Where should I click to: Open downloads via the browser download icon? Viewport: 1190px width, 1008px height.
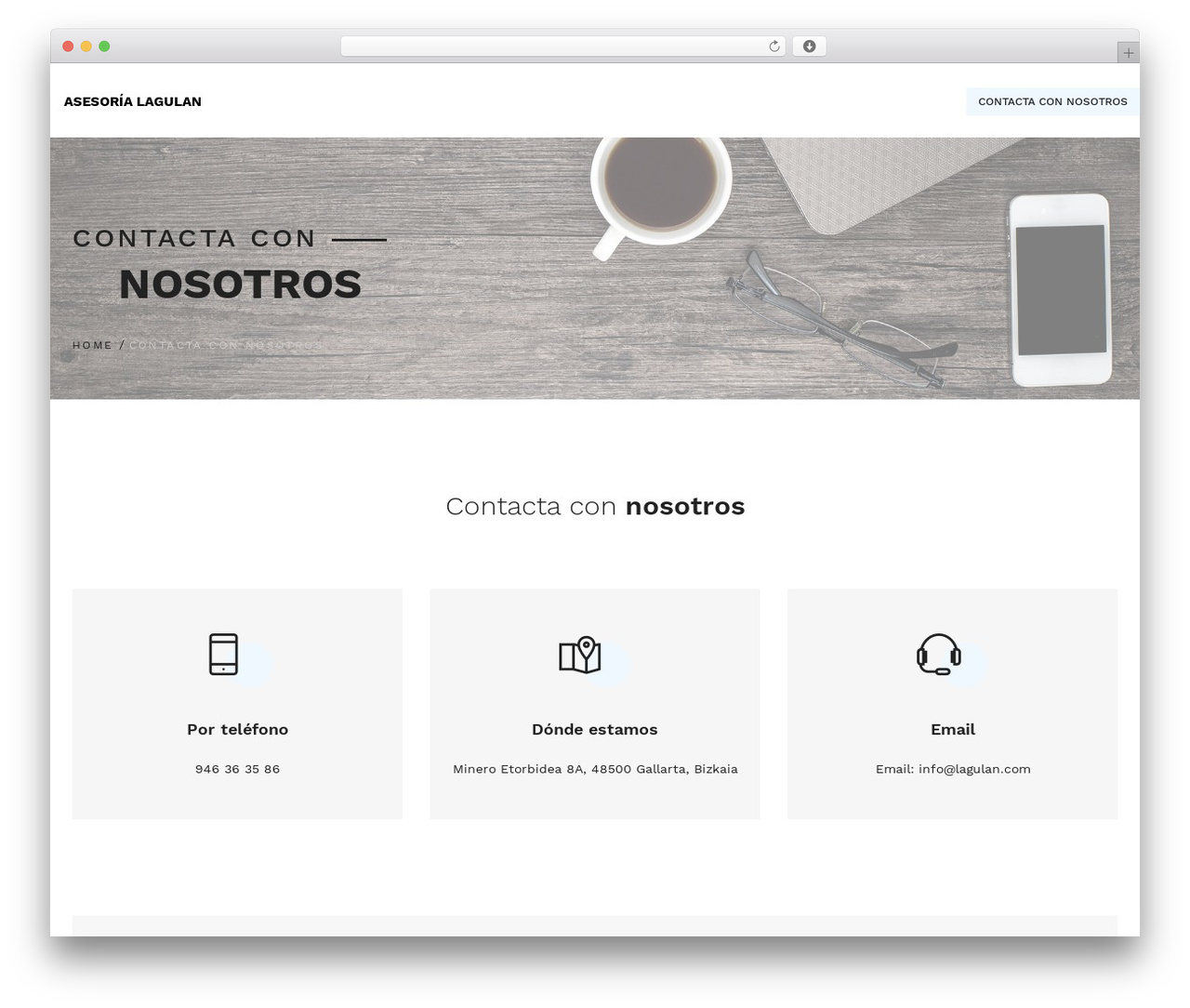click(809, 46)
